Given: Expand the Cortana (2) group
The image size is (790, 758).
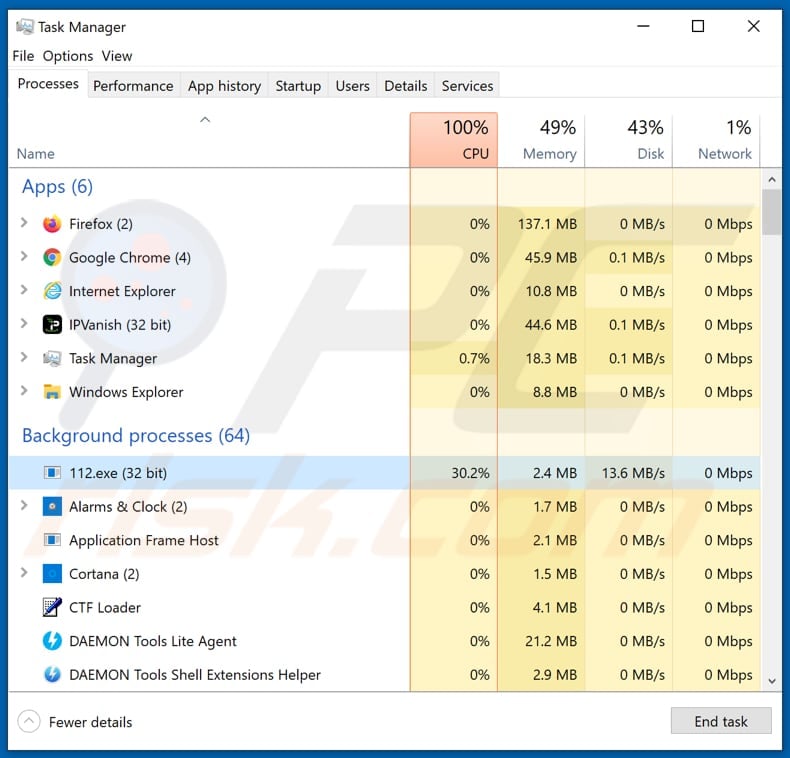Looking at the screenshot, I should tap(23, 572).
